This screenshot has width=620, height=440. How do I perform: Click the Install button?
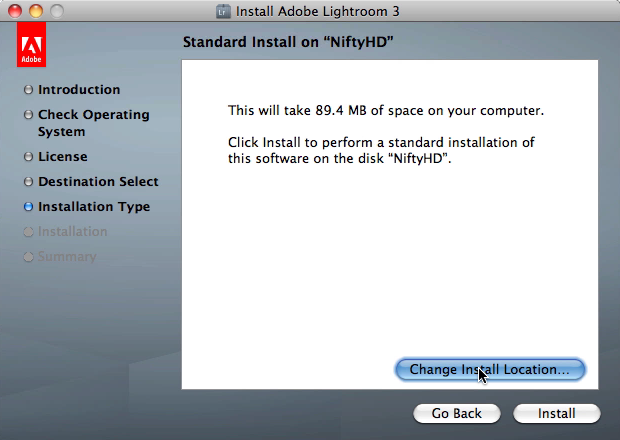(556, 414)
